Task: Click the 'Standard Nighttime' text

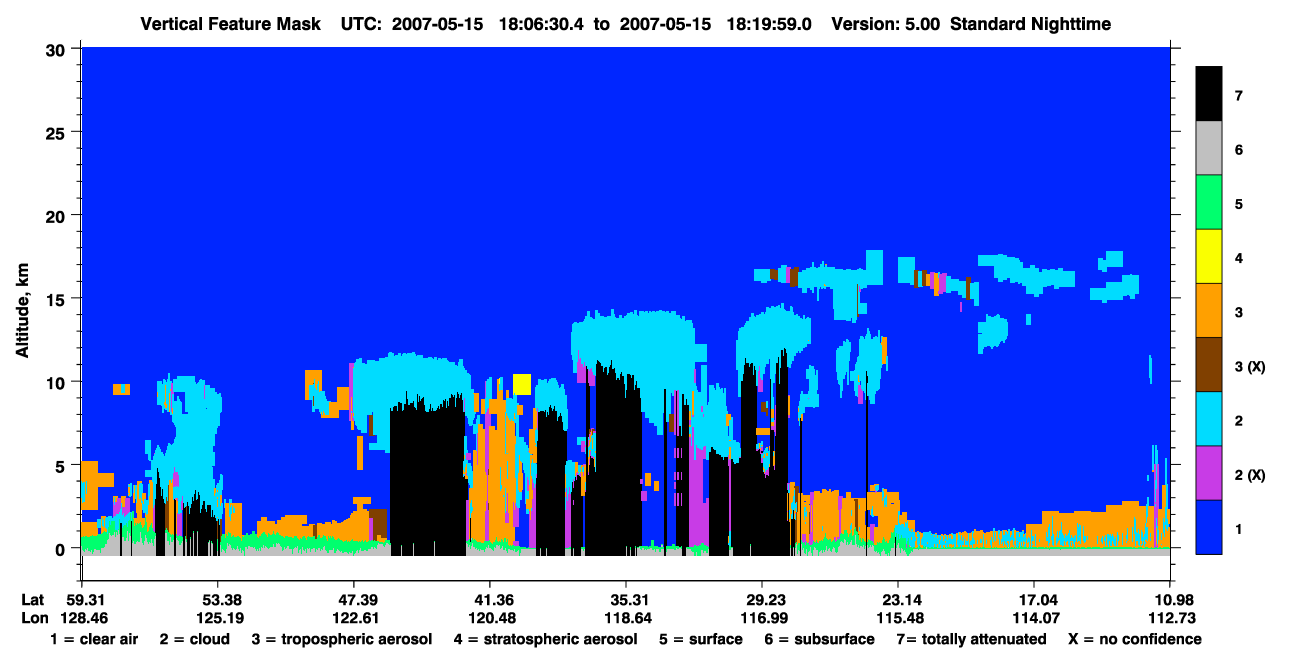Action: point(1028,24)
